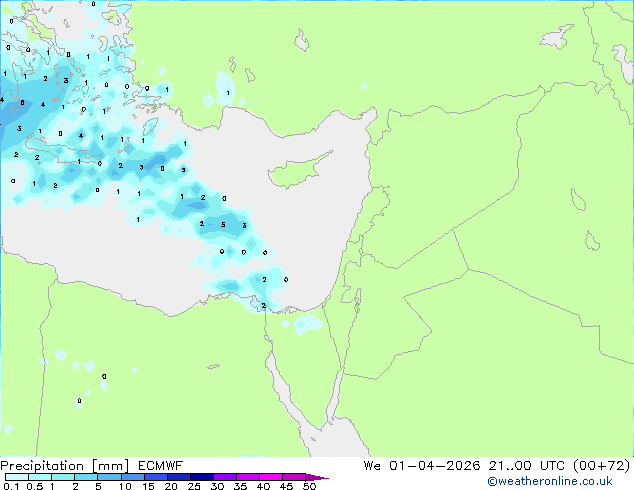Click the 40–45 mm bright magenta legend box
The height and width of the screenshot is (490, 634).
271,477
